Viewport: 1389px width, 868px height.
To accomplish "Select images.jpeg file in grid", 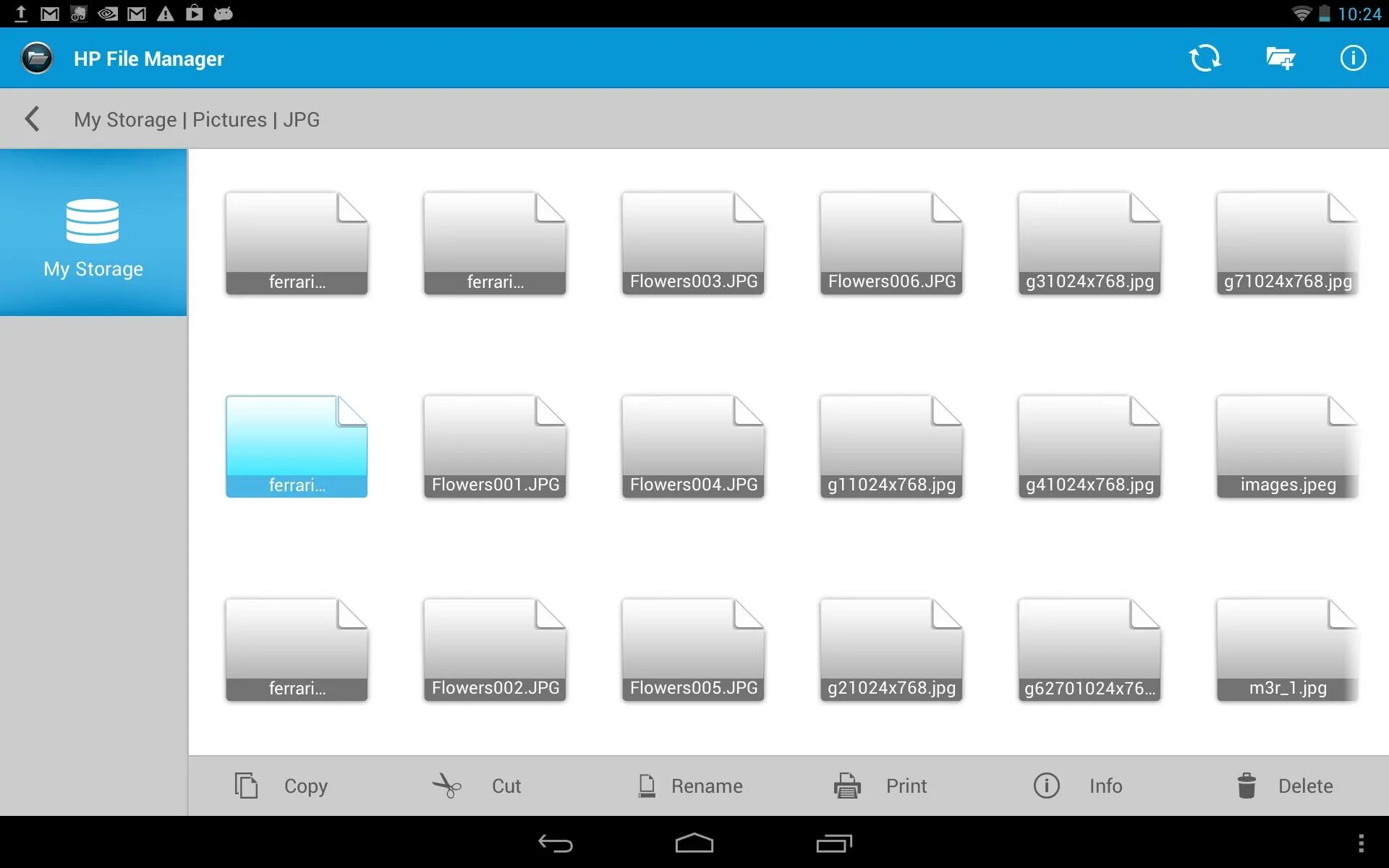I will click(1288, 445).
